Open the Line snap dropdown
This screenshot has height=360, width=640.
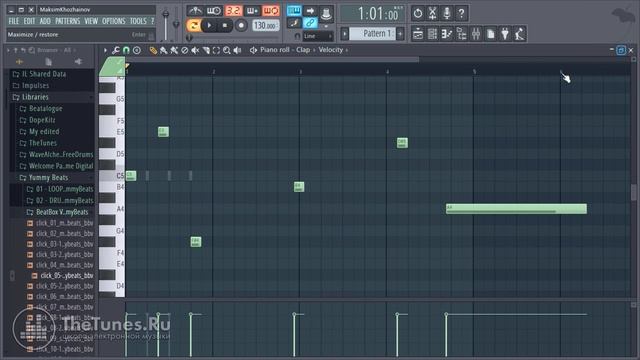pyautogui.click(x=318, y=36)
